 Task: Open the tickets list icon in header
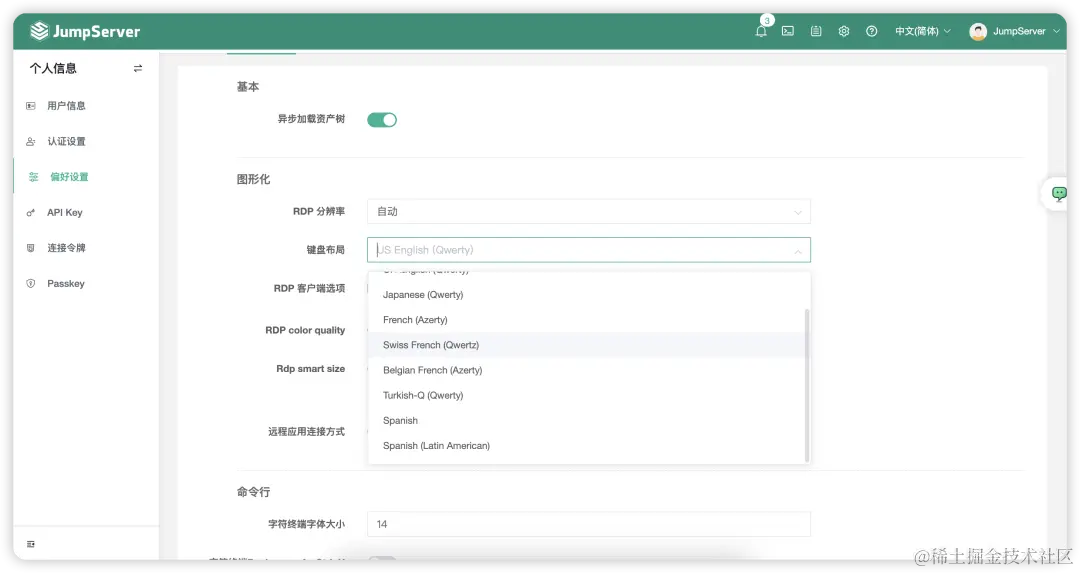click(x=816, y=31)
